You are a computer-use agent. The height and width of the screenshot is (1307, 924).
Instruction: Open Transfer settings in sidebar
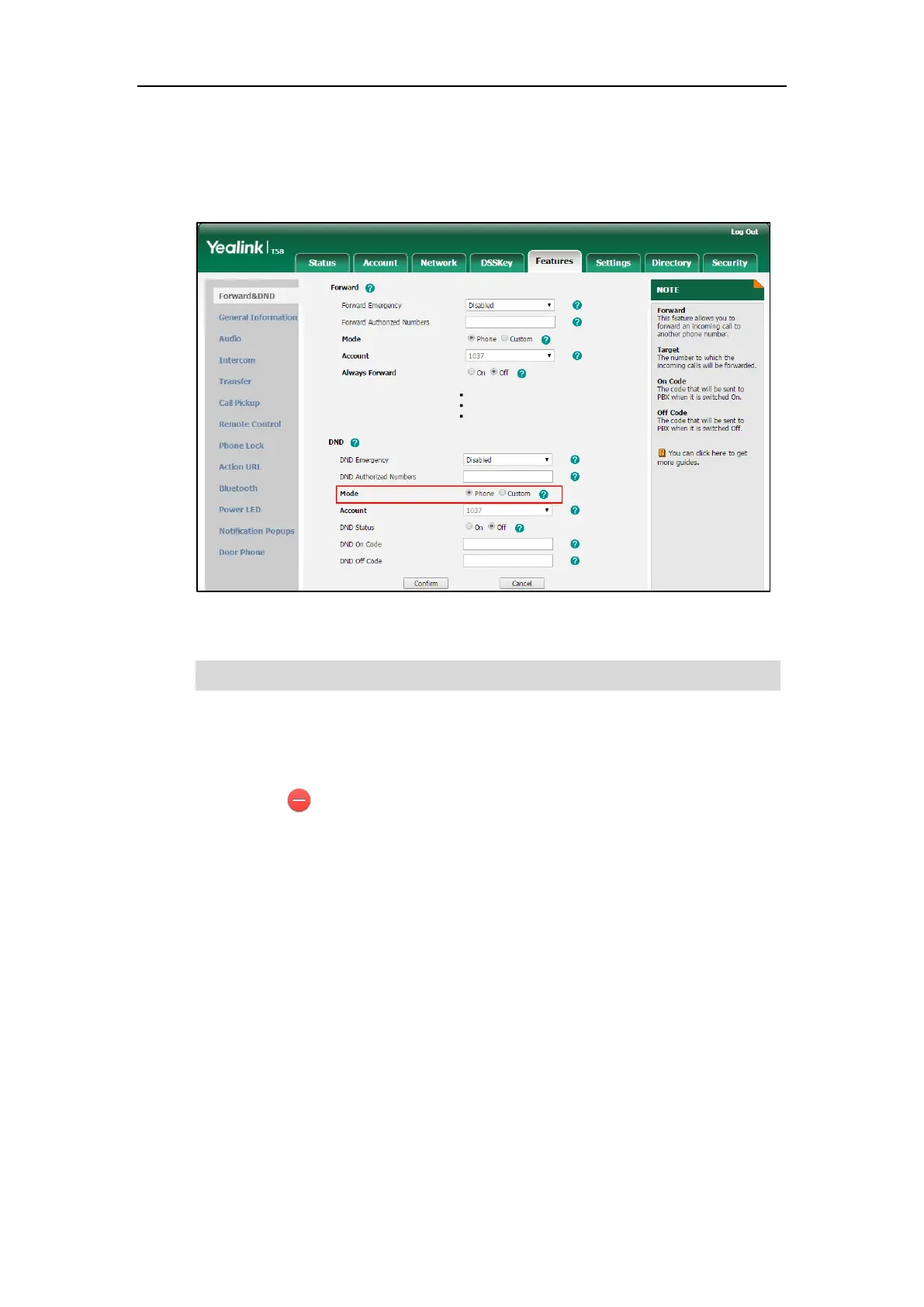click(x=235, y=382)
